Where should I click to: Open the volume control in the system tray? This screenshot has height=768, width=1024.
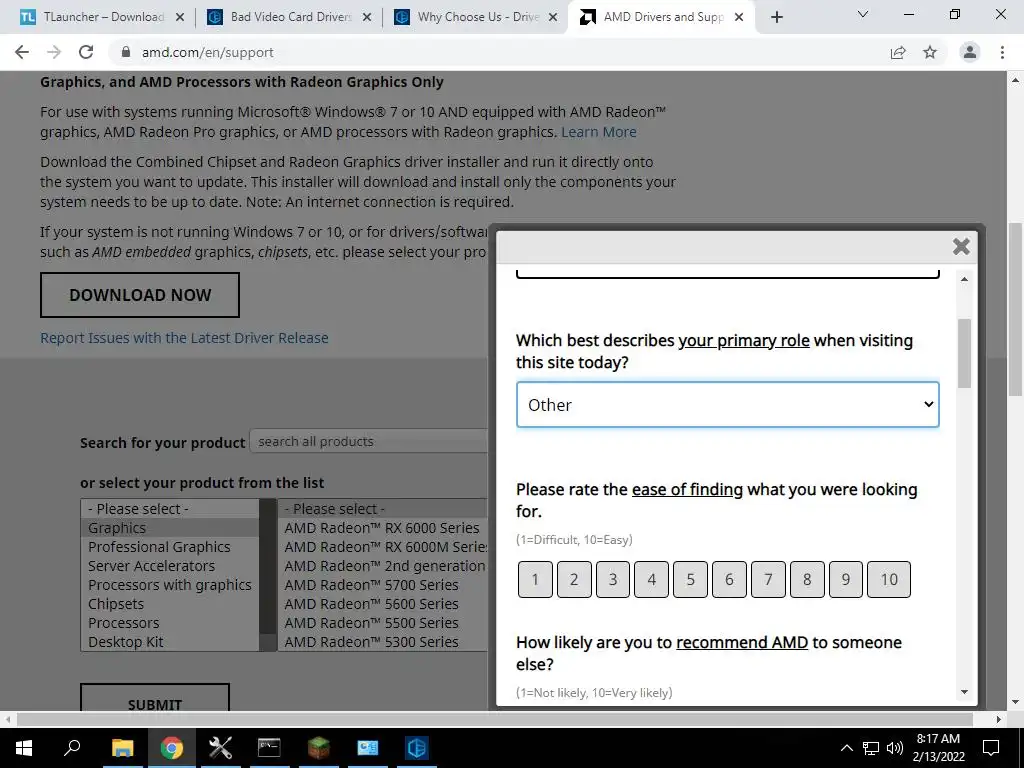pyautogui.click(x=895, y=748)
